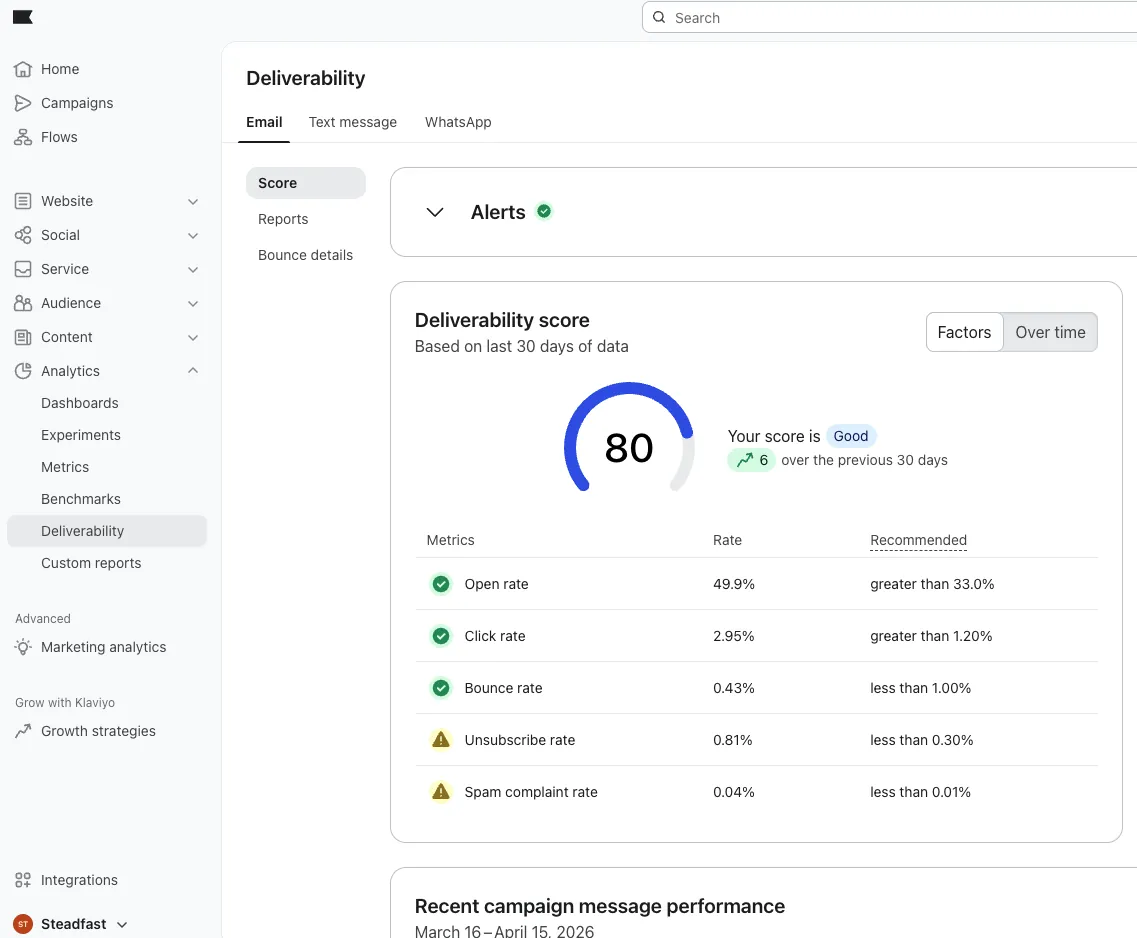Click the search magnifier icon

[x=659, y=17]
